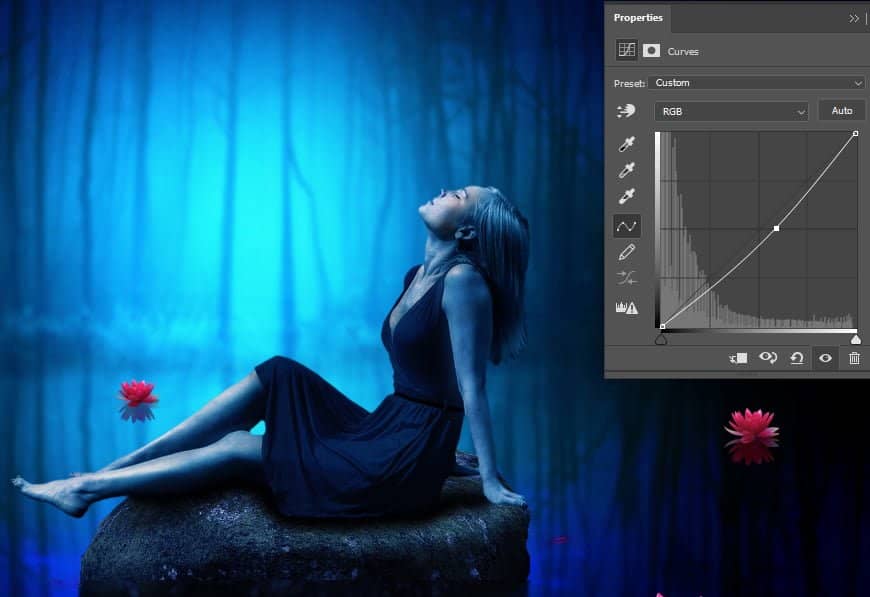The width and height of the screenshot is (870, 597).
Task: Select the edit points curve tool
Action: tap(627, 226)
